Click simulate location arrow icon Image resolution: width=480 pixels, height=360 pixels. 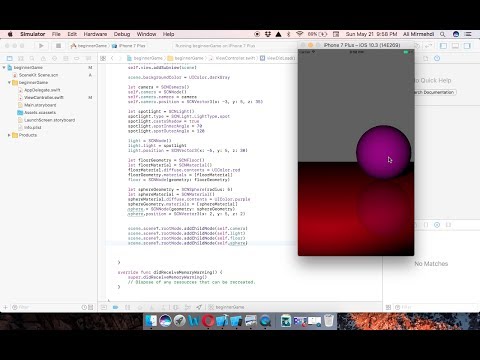(x=199, y=307)
